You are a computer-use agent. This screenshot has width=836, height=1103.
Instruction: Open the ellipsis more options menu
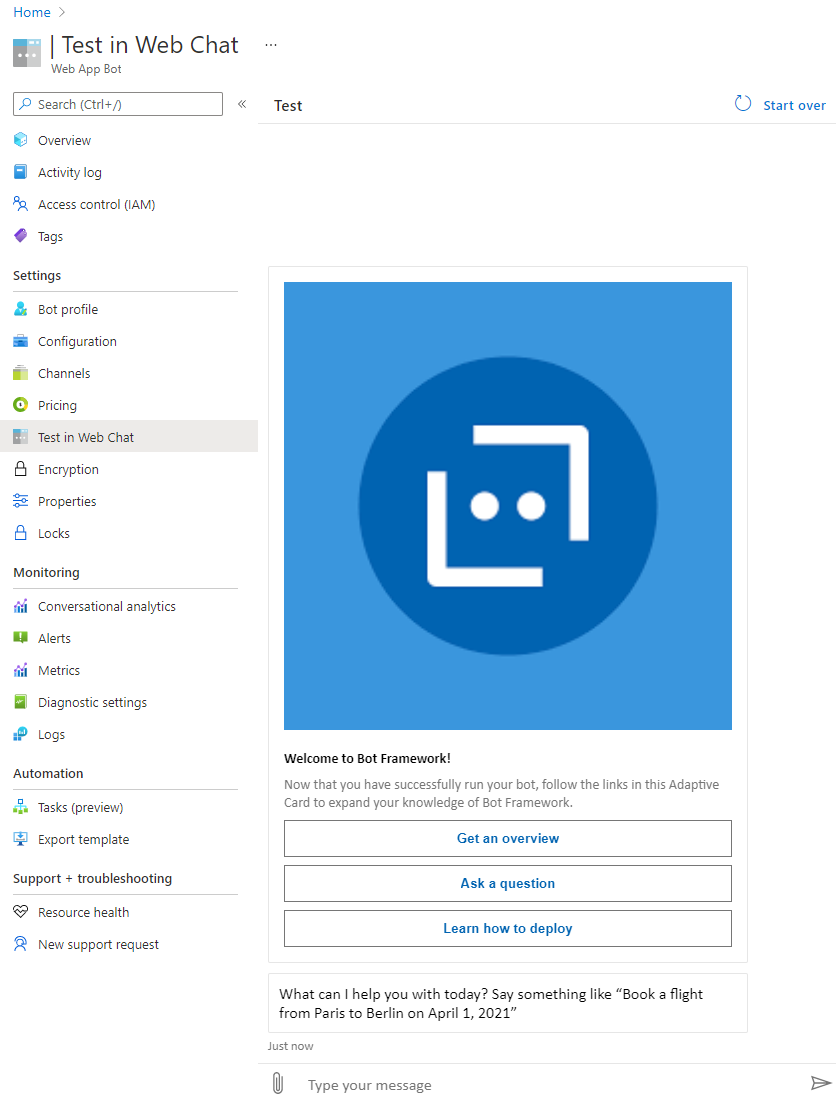(x=271, y=45)
